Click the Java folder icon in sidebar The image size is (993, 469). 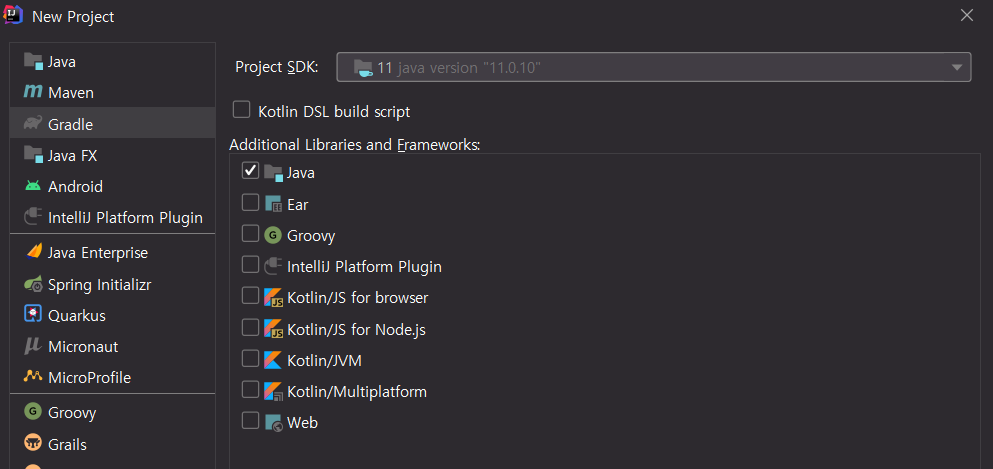coord(33,61)
